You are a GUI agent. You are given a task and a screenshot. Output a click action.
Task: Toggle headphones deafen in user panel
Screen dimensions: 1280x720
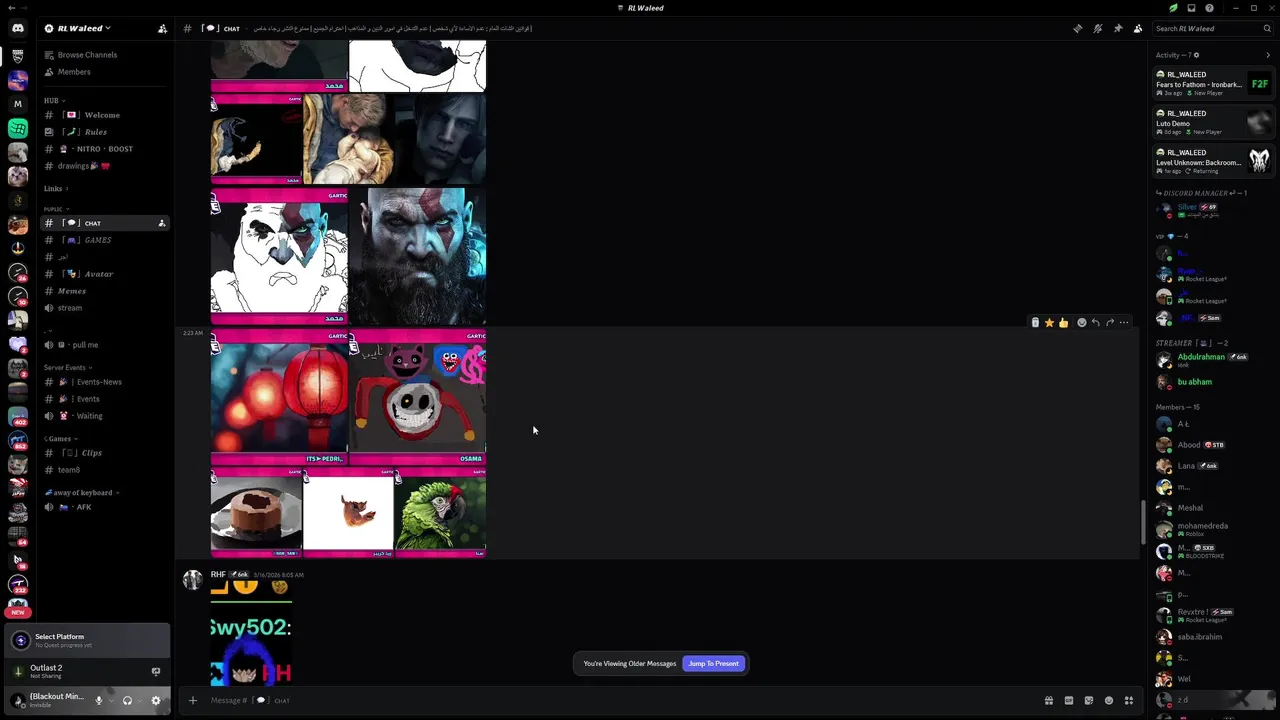coord(127,700)
